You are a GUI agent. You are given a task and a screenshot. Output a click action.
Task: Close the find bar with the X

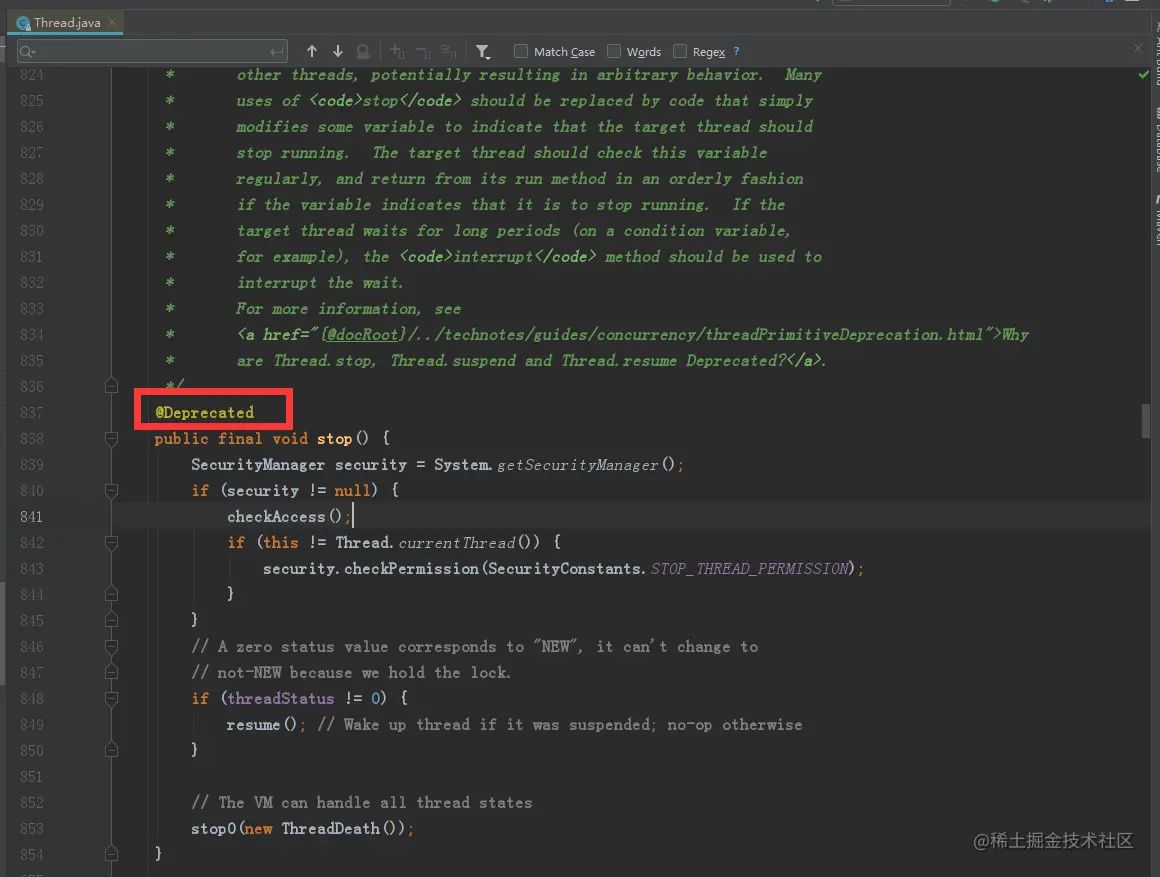click(x=1138, y=48)
